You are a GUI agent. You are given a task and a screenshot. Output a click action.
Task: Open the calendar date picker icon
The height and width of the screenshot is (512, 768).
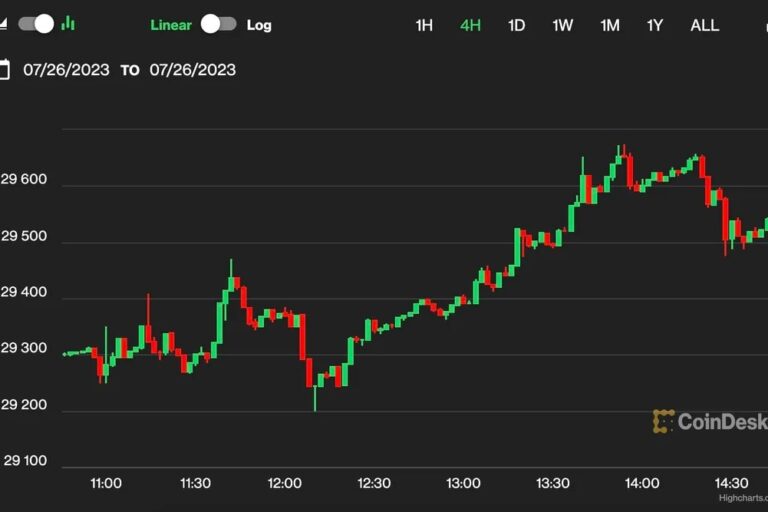(x=4, y=69)
